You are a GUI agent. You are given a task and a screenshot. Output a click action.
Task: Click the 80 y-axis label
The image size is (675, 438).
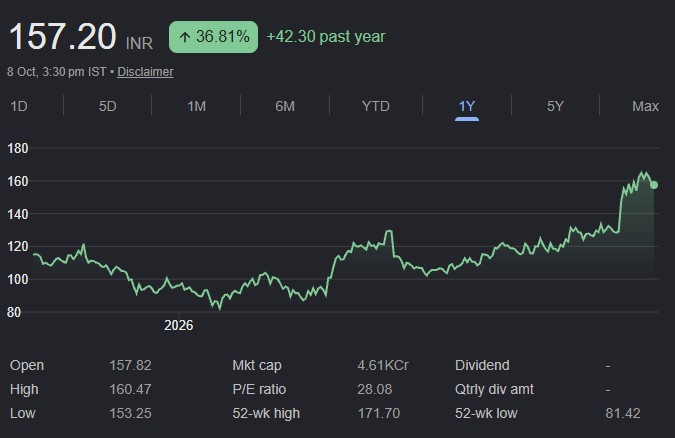point(14,312)
